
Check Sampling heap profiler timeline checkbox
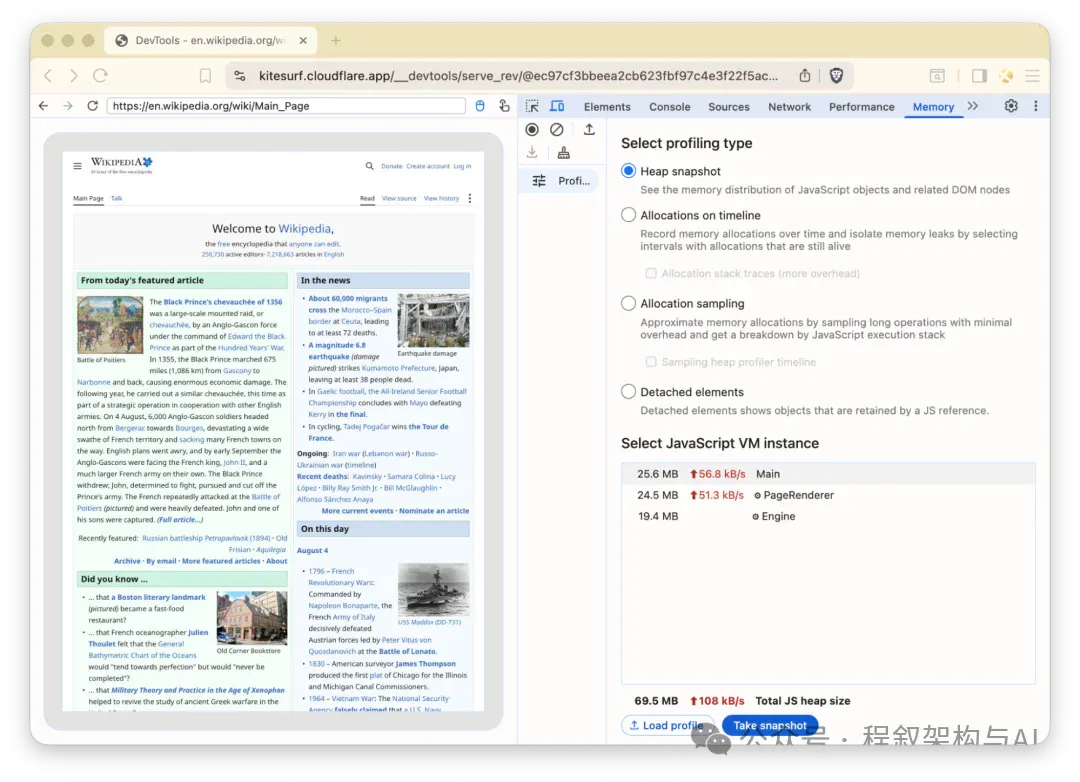650,362
